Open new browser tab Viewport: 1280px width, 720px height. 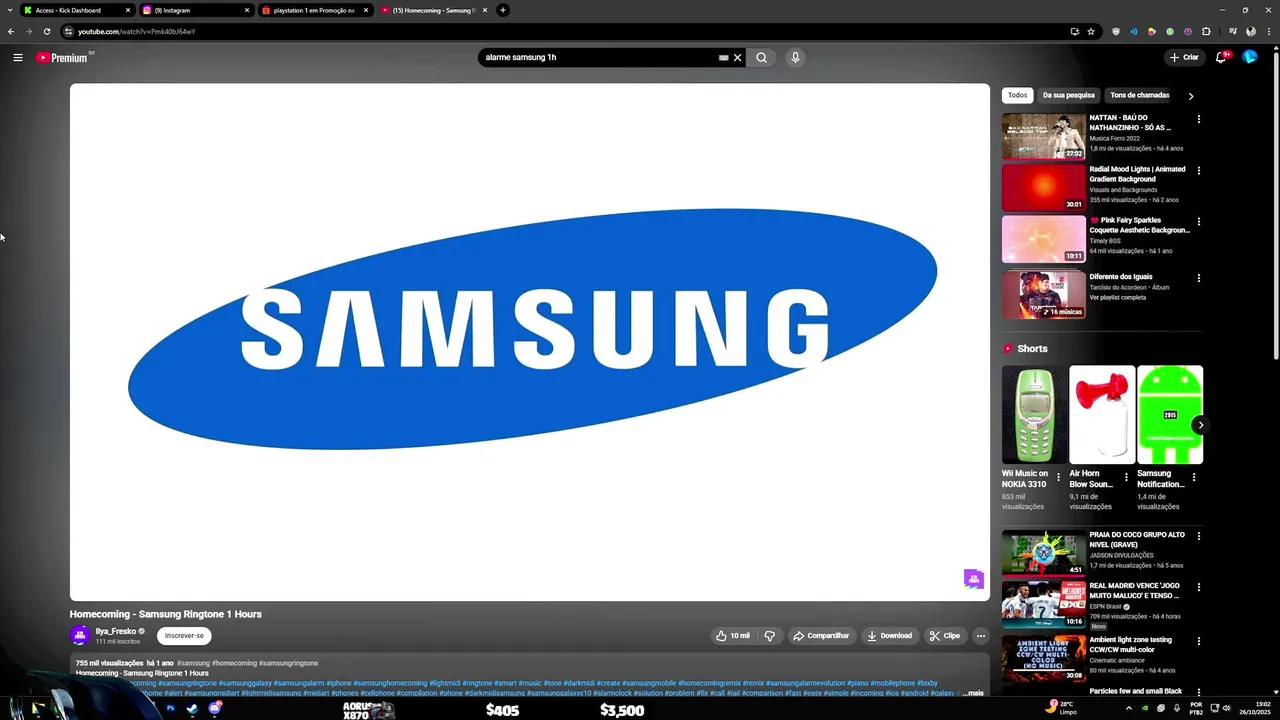tap(503, 10)
